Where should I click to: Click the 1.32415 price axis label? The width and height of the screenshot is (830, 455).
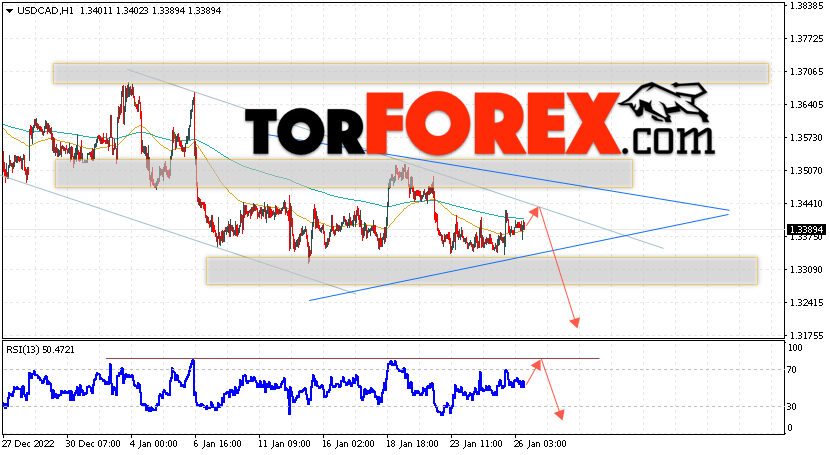[x=806, y=303]
